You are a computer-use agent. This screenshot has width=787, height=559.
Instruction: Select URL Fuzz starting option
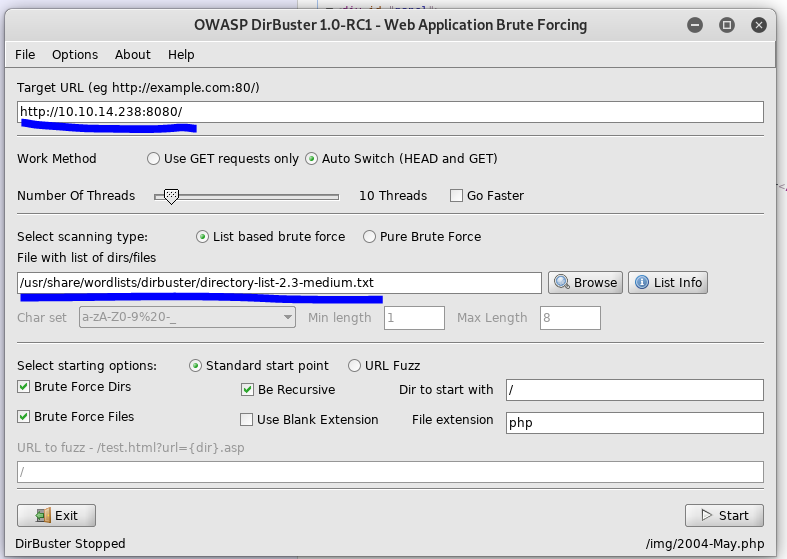tap(354, 366)
